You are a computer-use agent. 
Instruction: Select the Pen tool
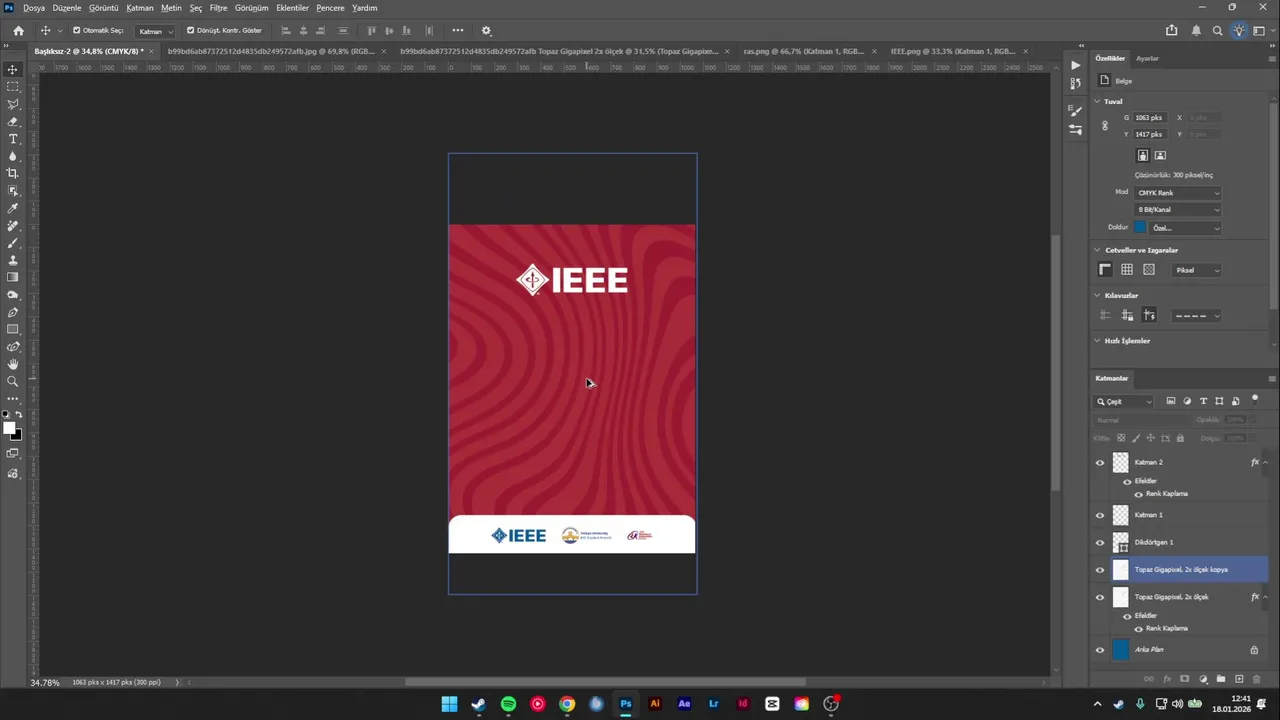(x=13, y=312)
